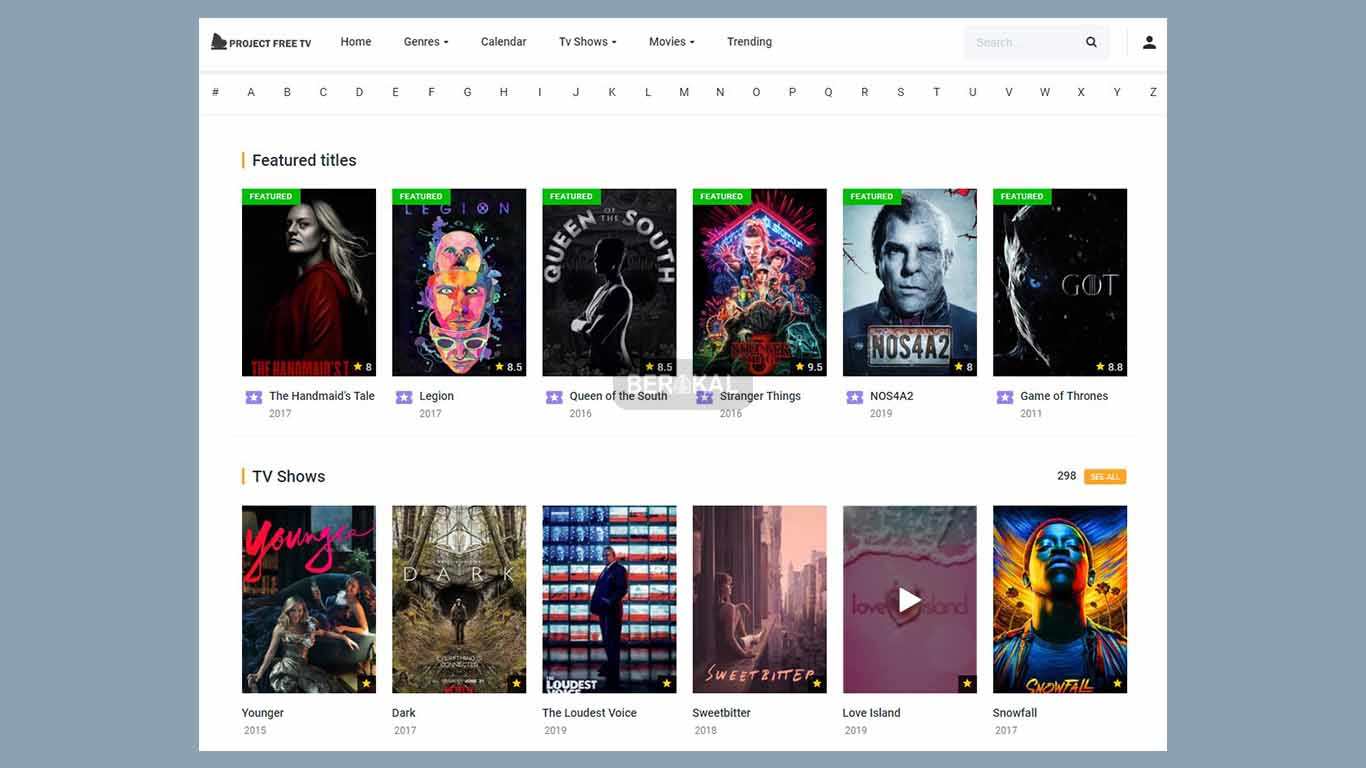Filter titles by letter M

click(684, 92)
